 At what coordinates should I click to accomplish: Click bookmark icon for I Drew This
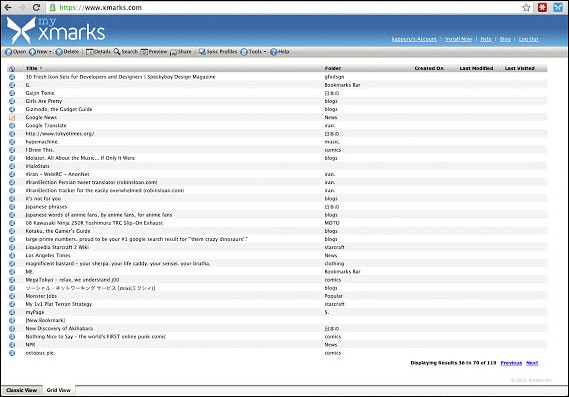pos(12,150)
